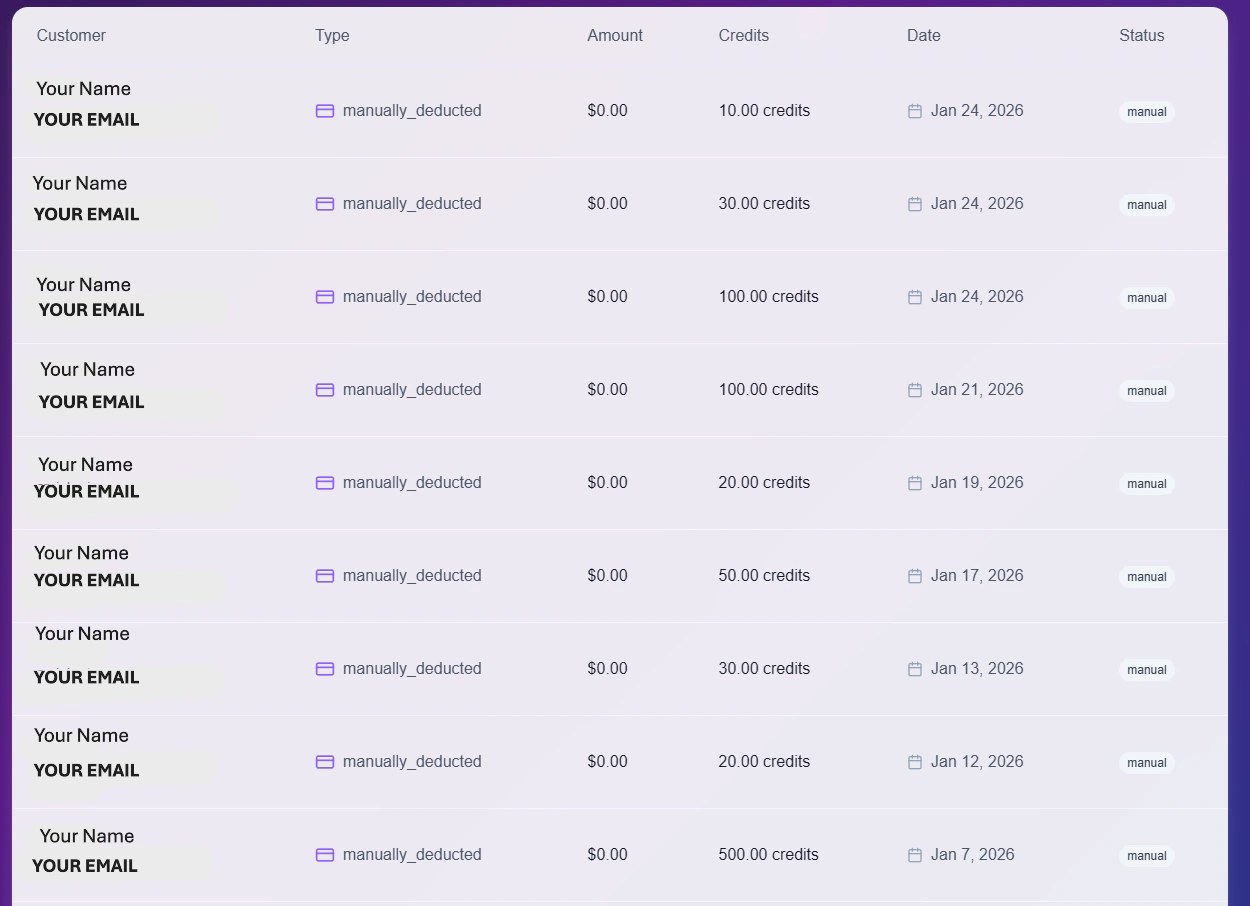
Task: Click the credit card icon on the Jan 12 row
Action: point(325,761)
